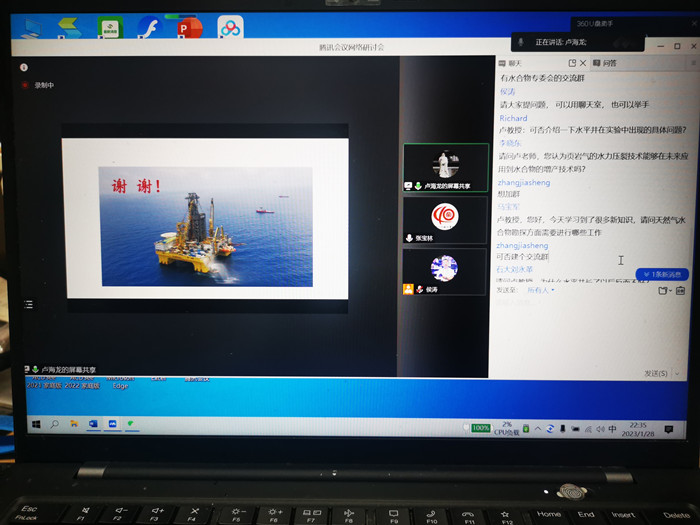Click sender name 石大刘永革 in chat

(x=515, y=269)
